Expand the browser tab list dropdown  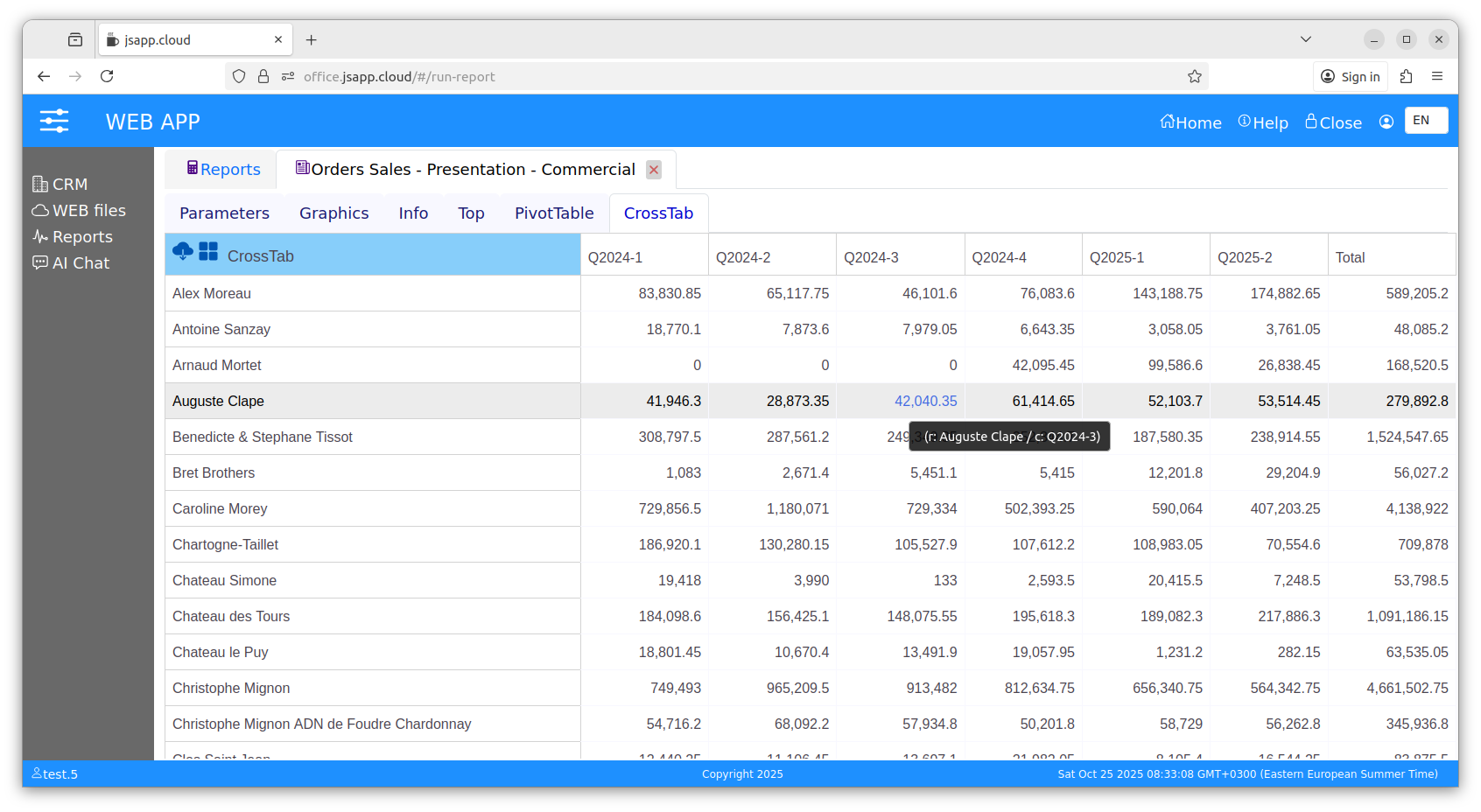(1306, 39)
